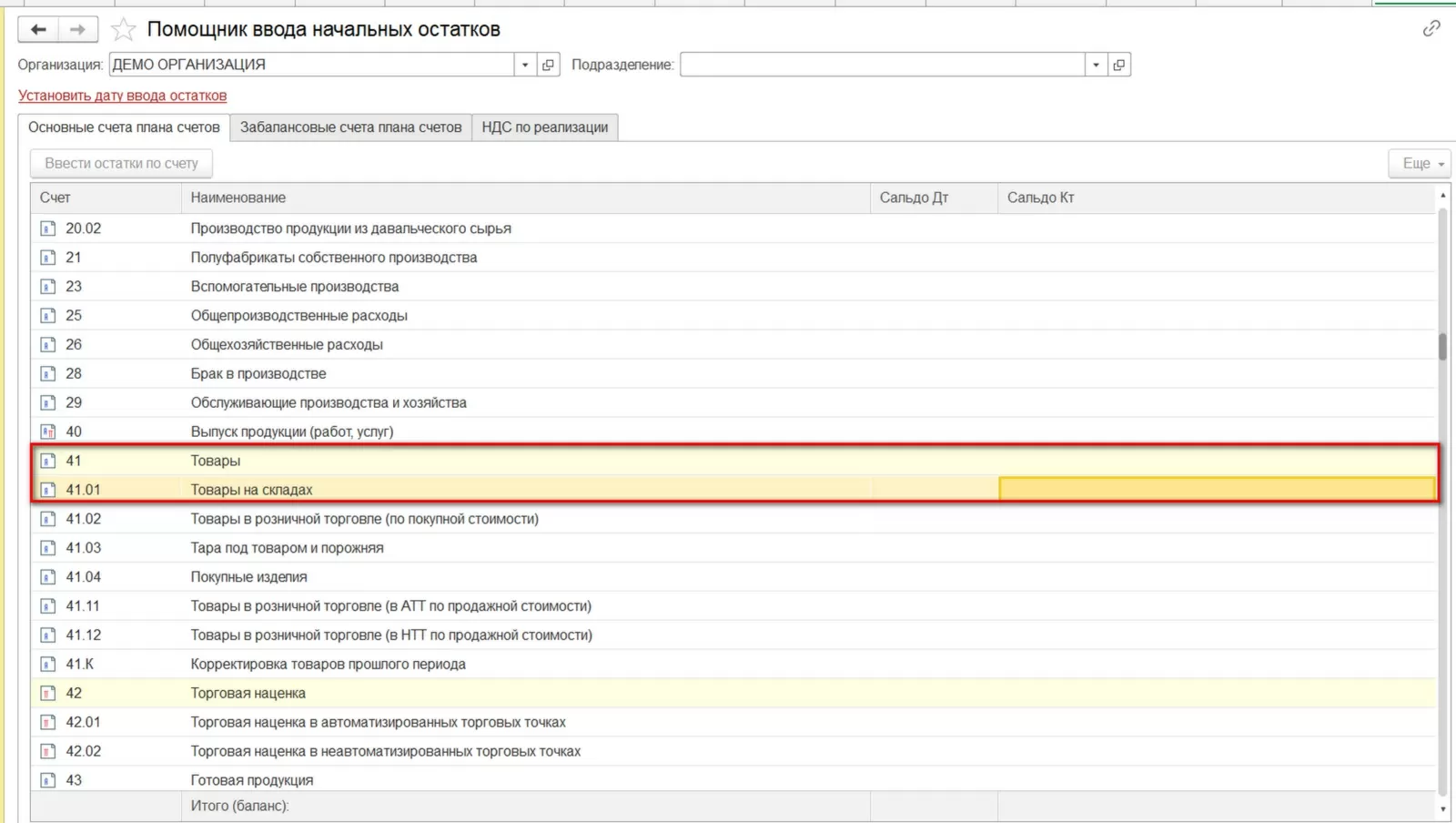
Task: Open the Подразделение record with the open icon
Action: [x=1119, y=65]
